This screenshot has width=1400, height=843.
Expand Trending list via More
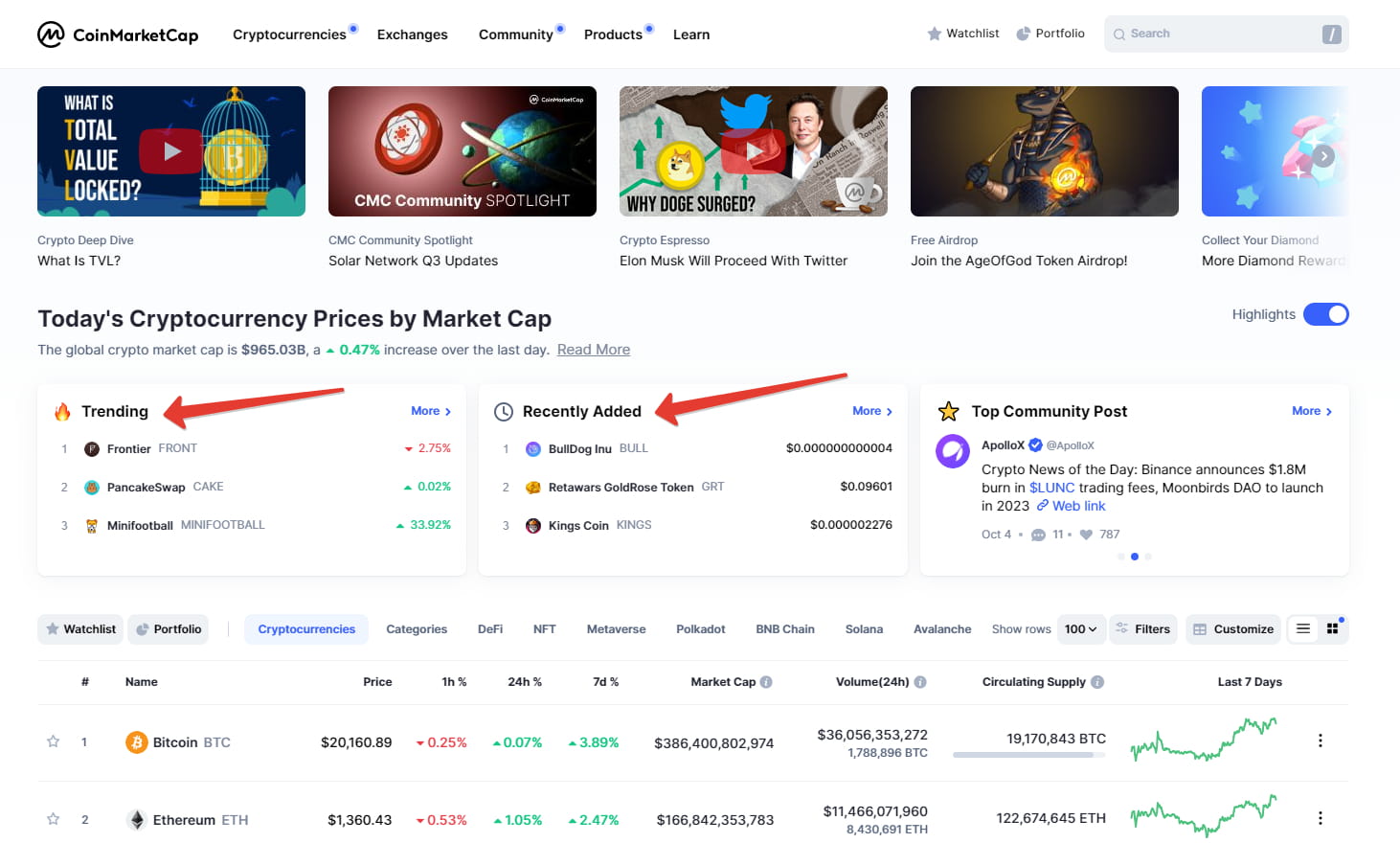pos(431,411)
